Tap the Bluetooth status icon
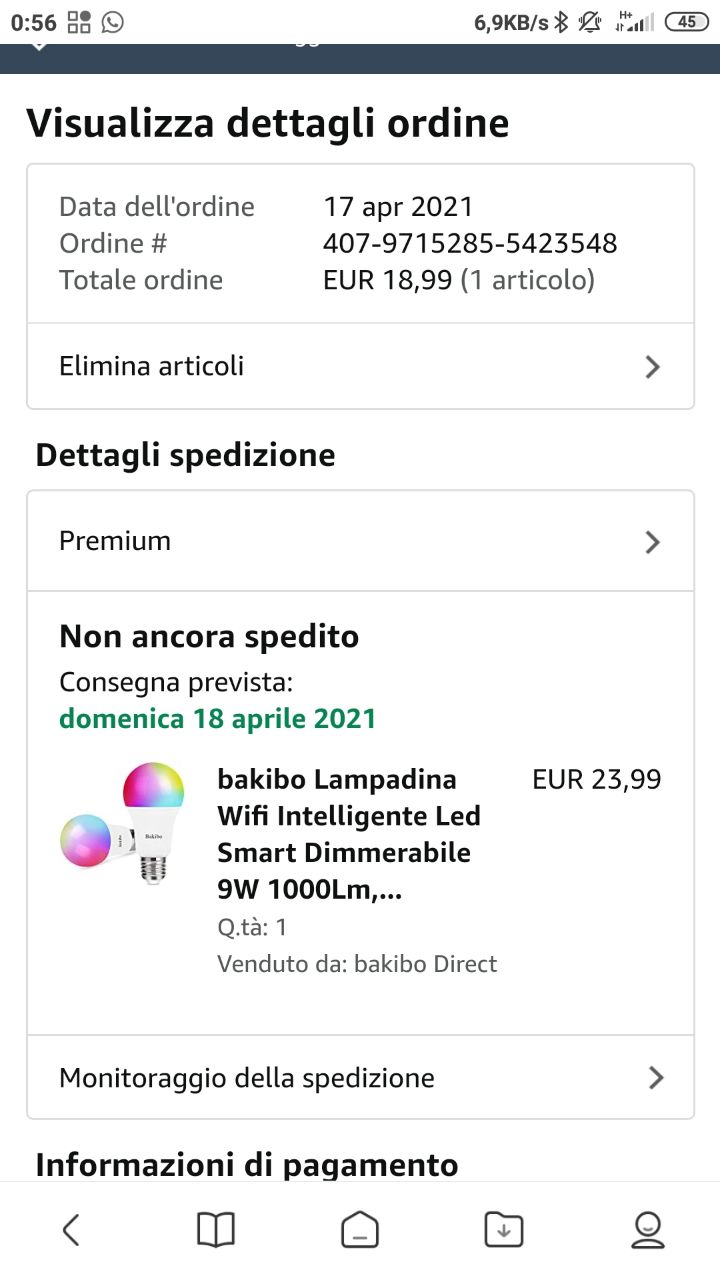This screenshot has width=720, height=1280. [562, 22]
